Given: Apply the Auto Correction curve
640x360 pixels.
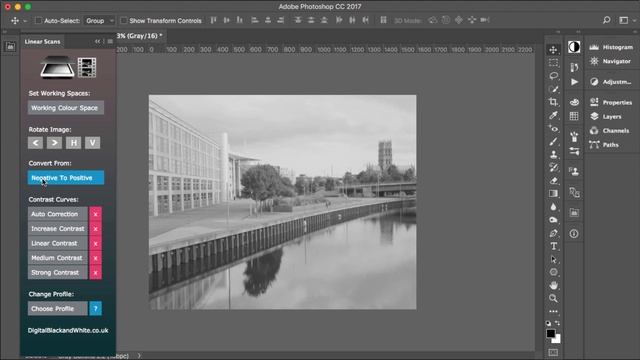Looking at the screenshot, I should coord(58,214).
